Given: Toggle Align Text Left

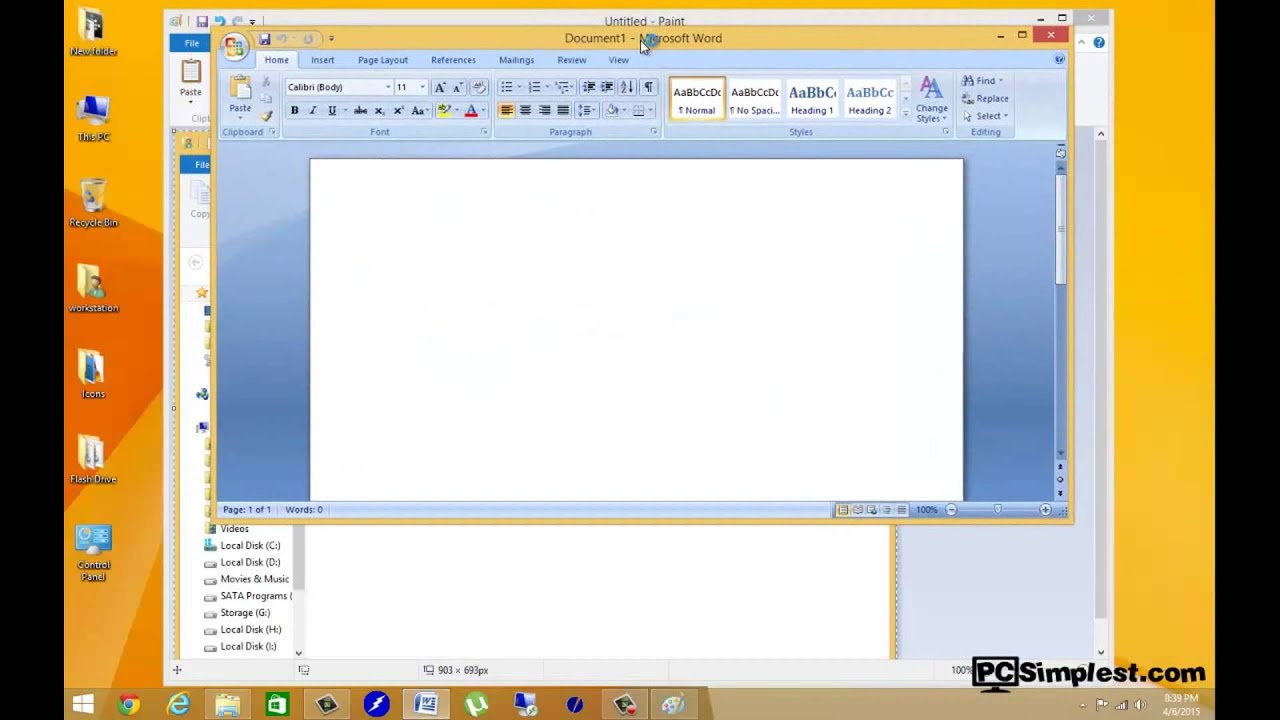Looking at the screenshot, I should point(506,110).
